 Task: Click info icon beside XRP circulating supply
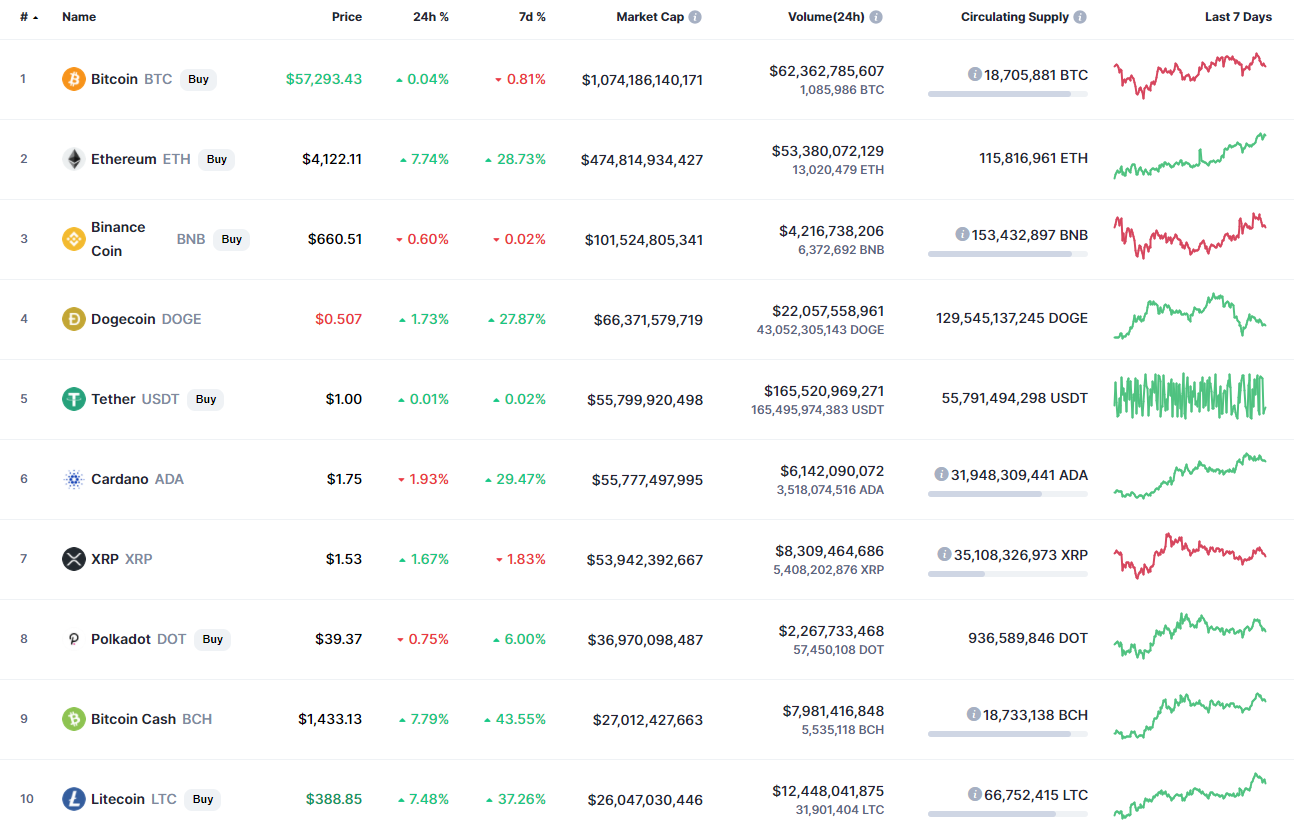point(944,554)
